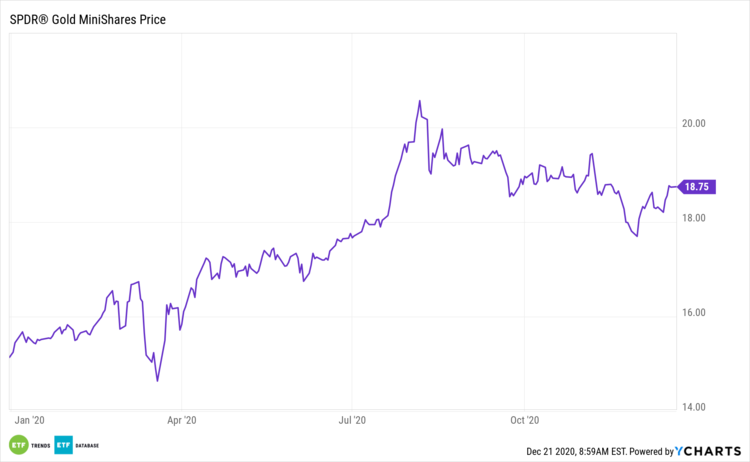Click the 'TRENDS' text beside green logo
This screenshot has height=462, width=750.
39,444
